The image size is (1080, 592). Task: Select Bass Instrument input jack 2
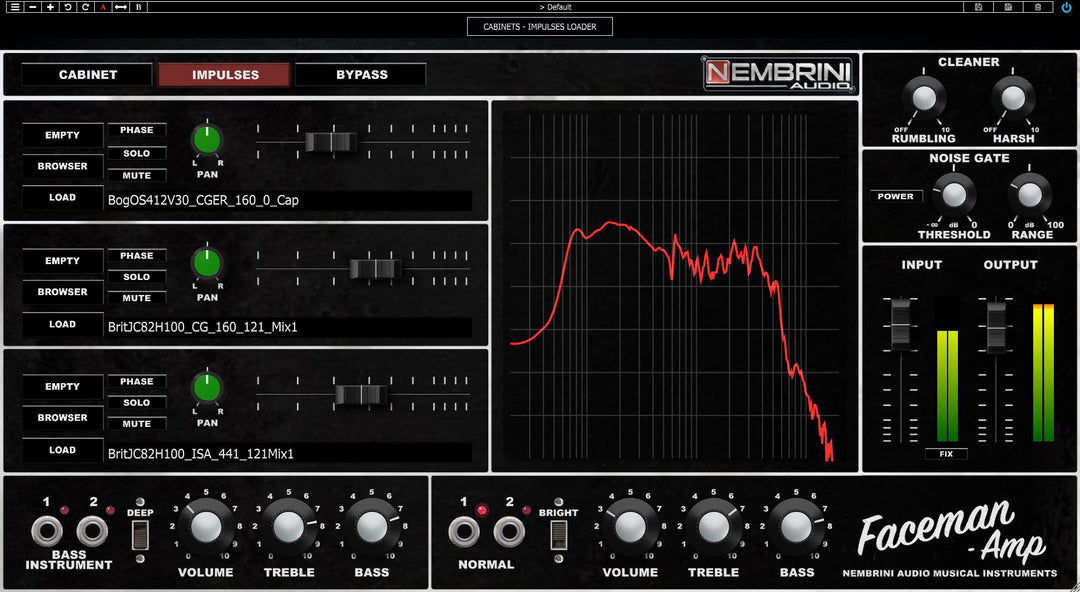pyautogui.click(x=92, y=531)
